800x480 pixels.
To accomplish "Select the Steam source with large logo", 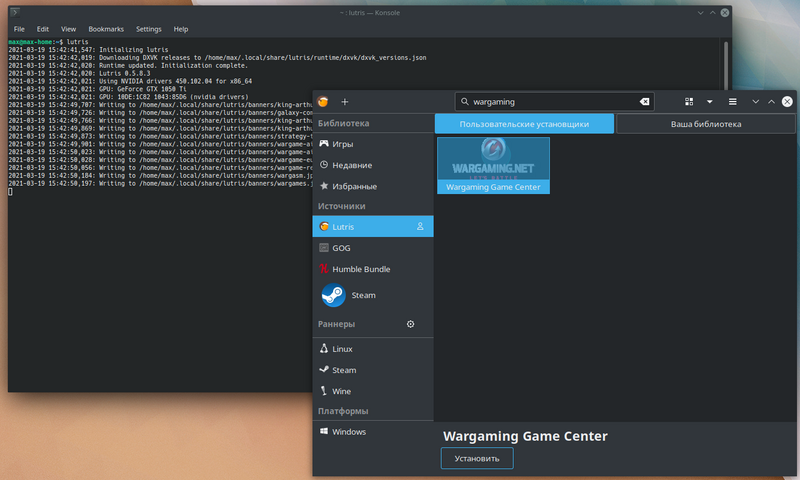I will (373, 295).
